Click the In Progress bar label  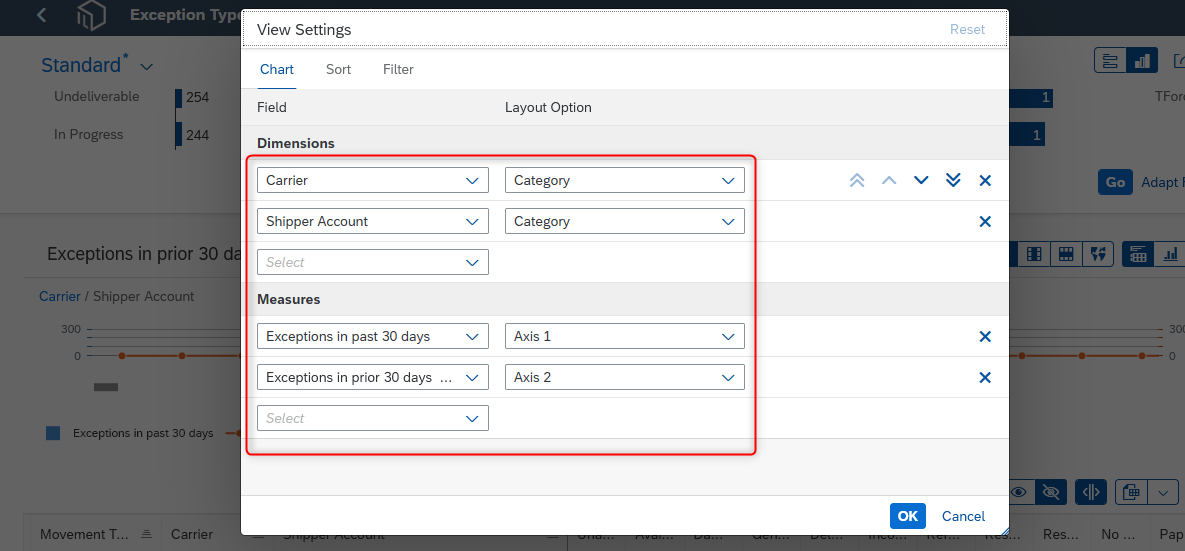(88, 135)
